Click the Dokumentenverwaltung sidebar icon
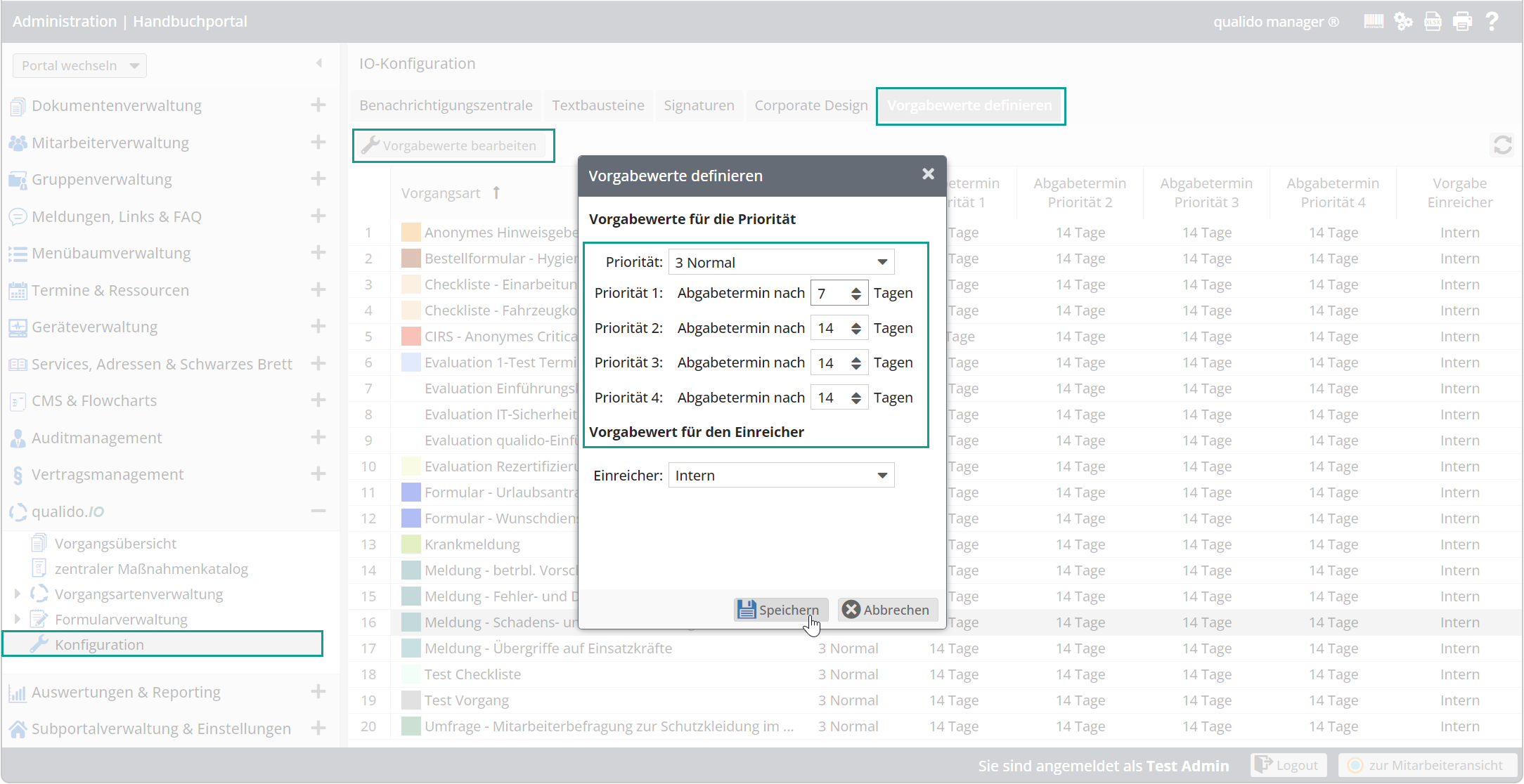 pos(18,106)
